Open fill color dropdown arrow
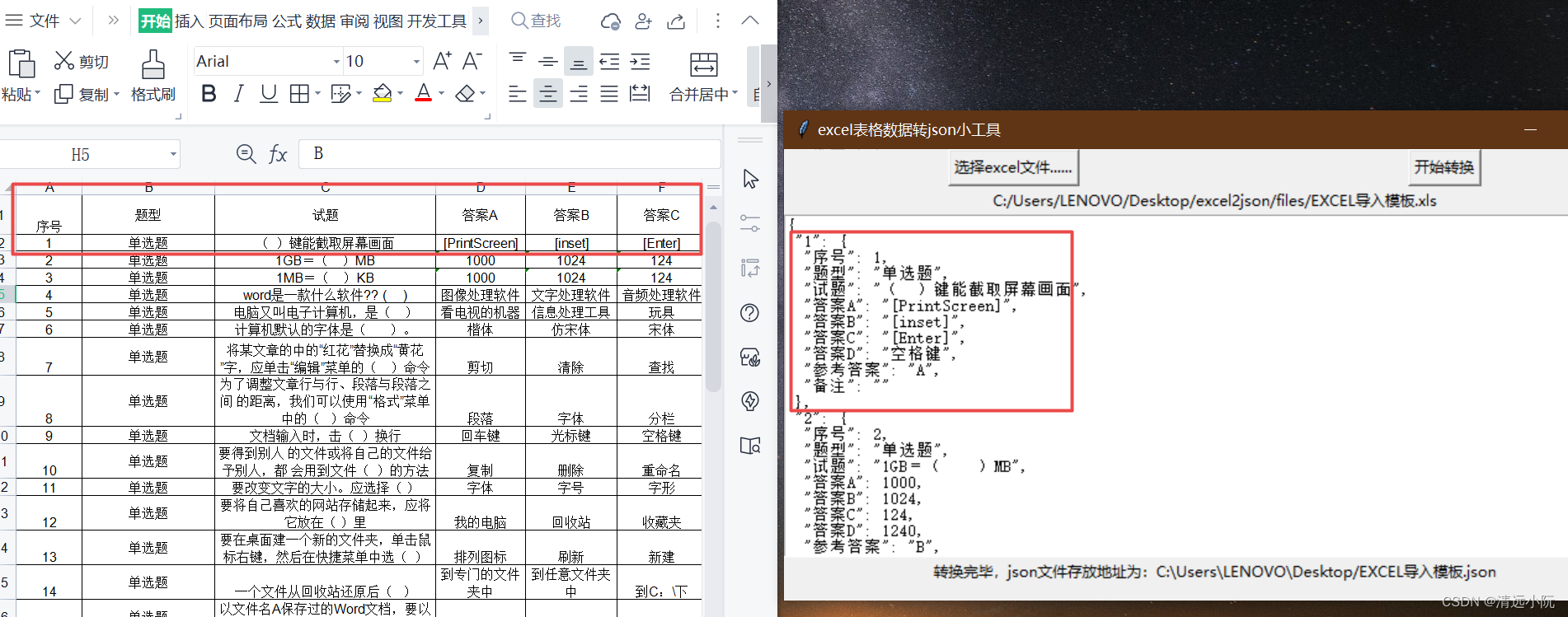This screenshot has height=617, width=1568. [x=400, y=95]
